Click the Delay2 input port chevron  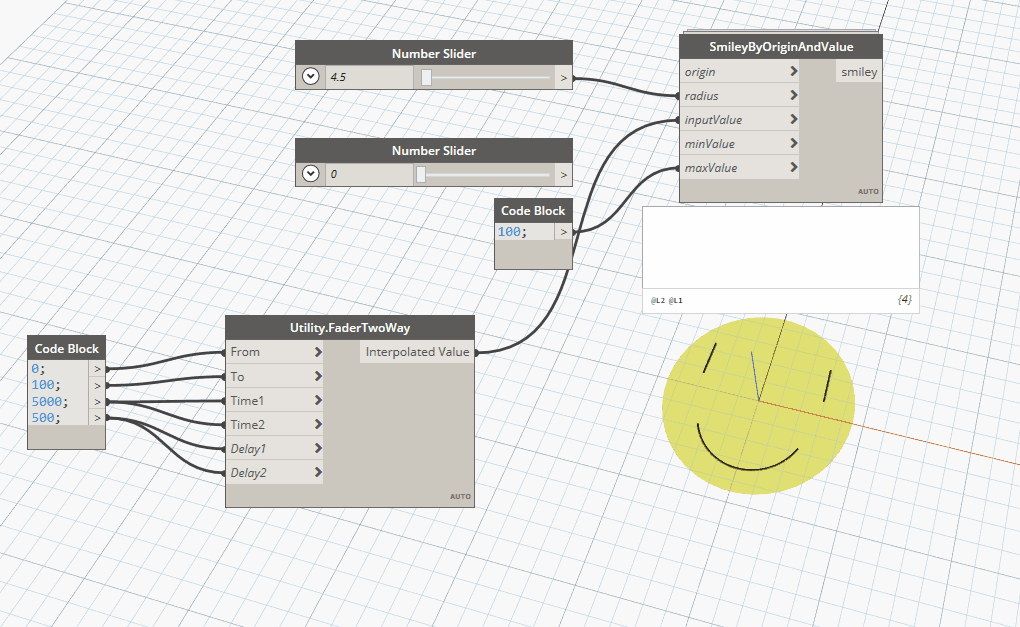pyautogui.click(x=318, y=472)
